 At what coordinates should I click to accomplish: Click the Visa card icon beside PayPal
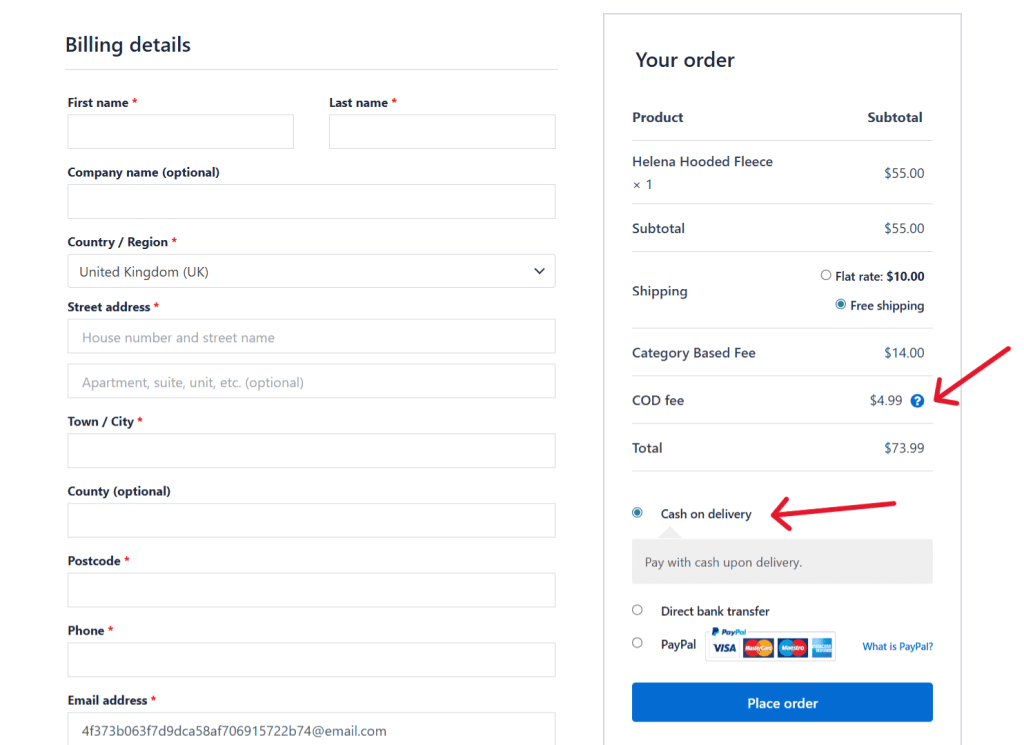pyautogui.click(x=725, y=647)
